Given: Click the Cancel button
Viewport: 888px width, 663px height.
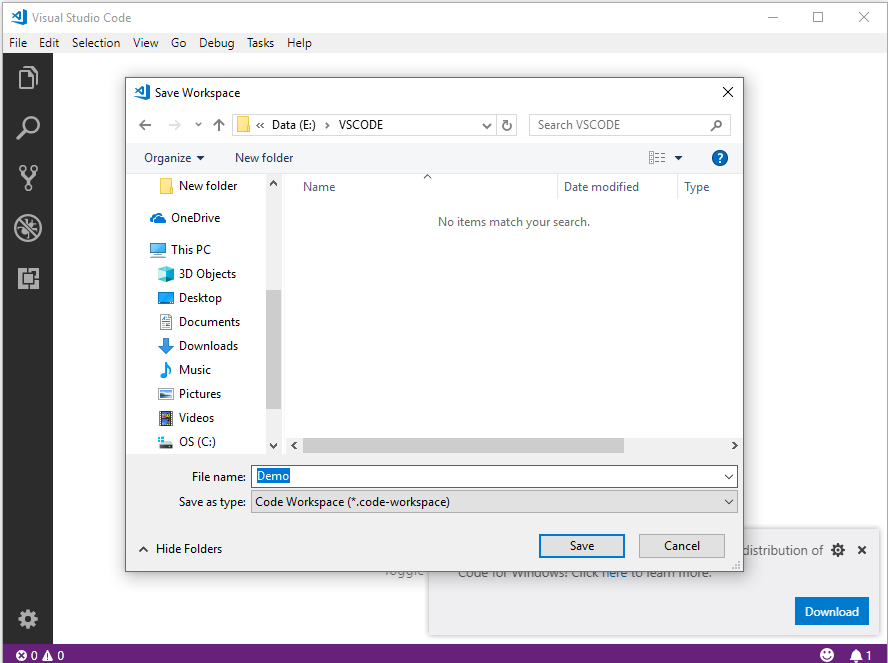Looking at the screenshot, I should pyautogui.click(x=681, y=546).
